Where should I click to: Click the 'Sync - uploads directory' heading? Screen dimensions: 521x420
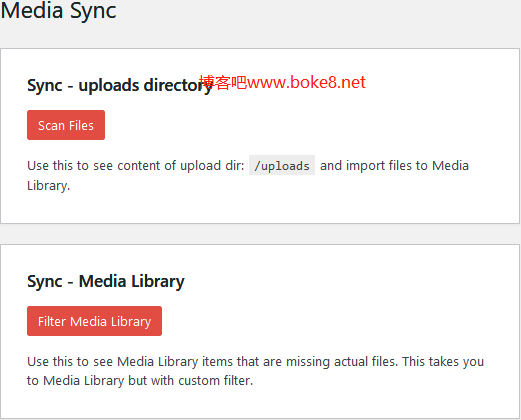120,86
